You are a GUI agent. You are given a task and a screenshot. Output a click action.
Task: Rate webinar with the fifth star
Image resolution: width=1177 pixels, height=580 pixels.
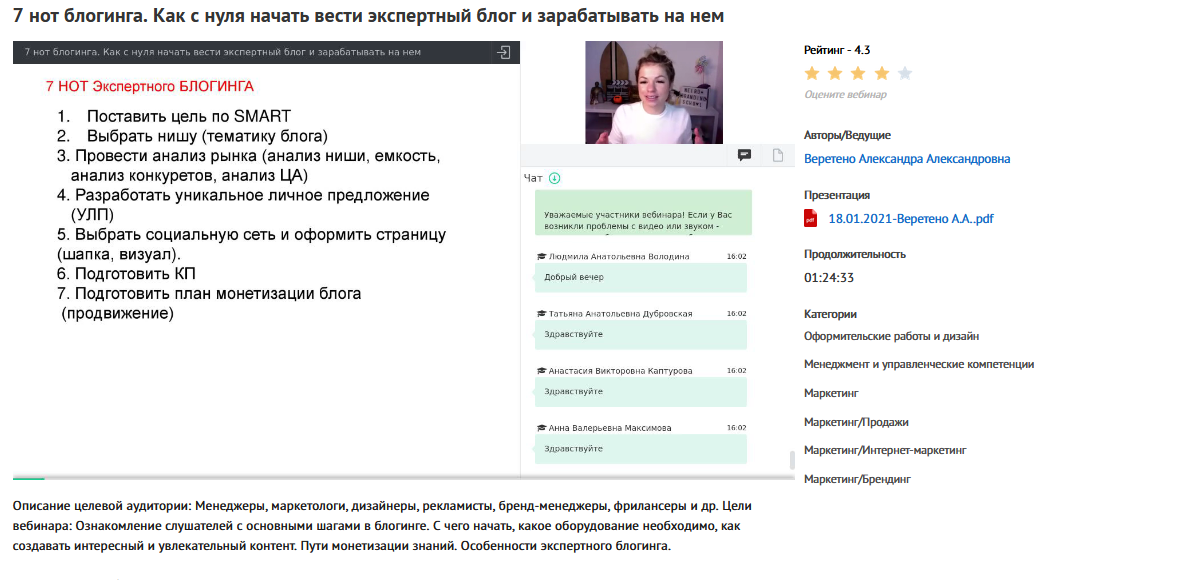point(905,73)
